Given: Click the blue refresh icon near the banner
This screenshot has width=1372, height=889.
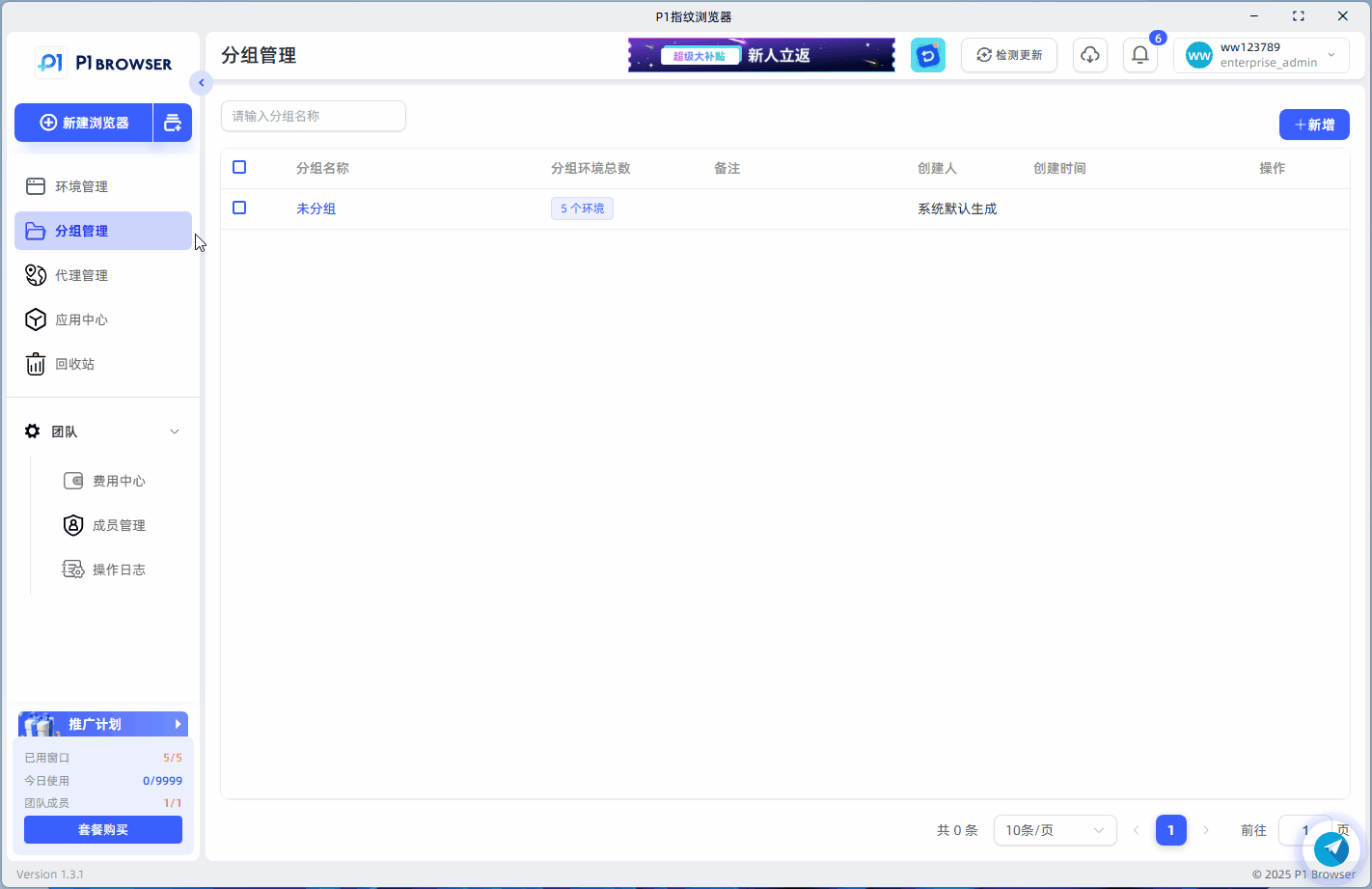Looking at the screenshot, I should click(x=927, y=55).
